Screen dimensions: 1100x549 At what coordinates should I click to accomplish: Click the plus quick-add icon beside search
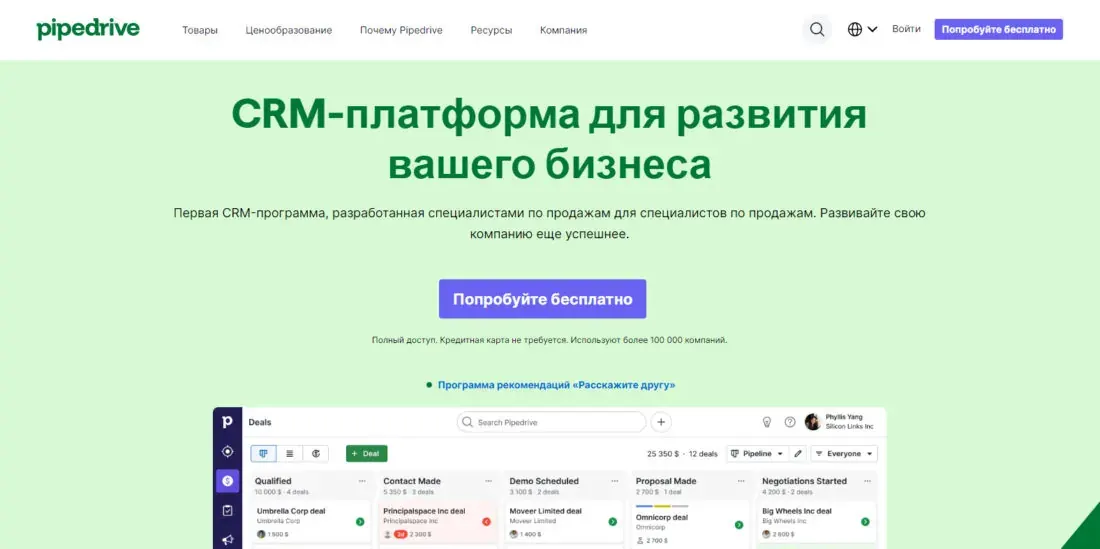[661, 422]
